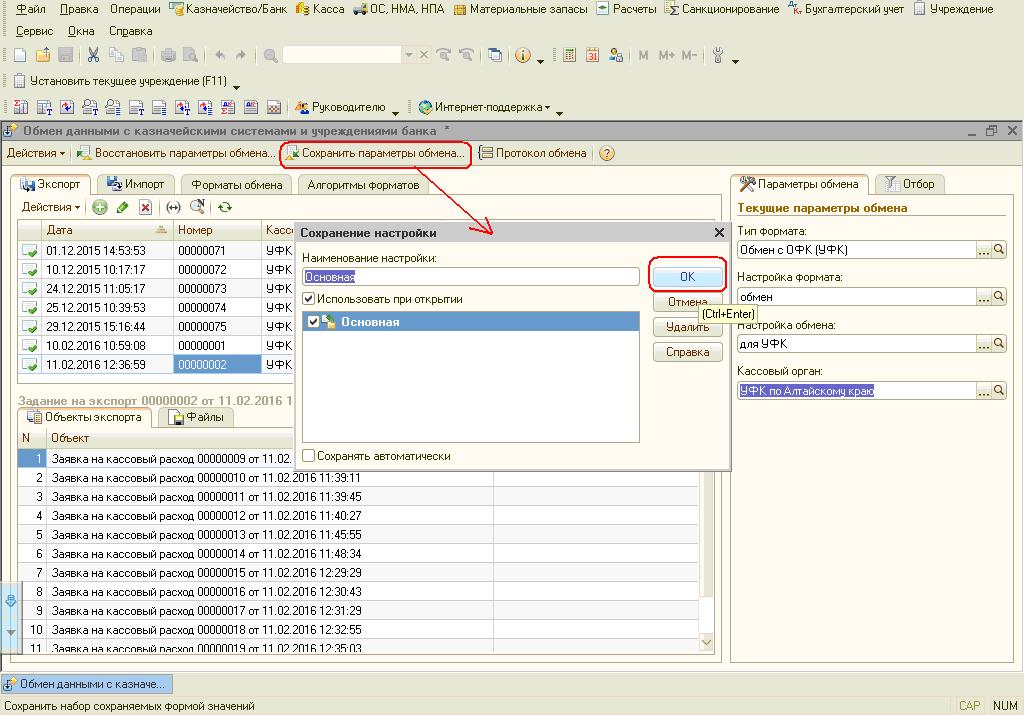Click the pencil edit icon in Export tab
This screenshot has height=715, width=1024.
pyautogui.click(x=122, y=207)
